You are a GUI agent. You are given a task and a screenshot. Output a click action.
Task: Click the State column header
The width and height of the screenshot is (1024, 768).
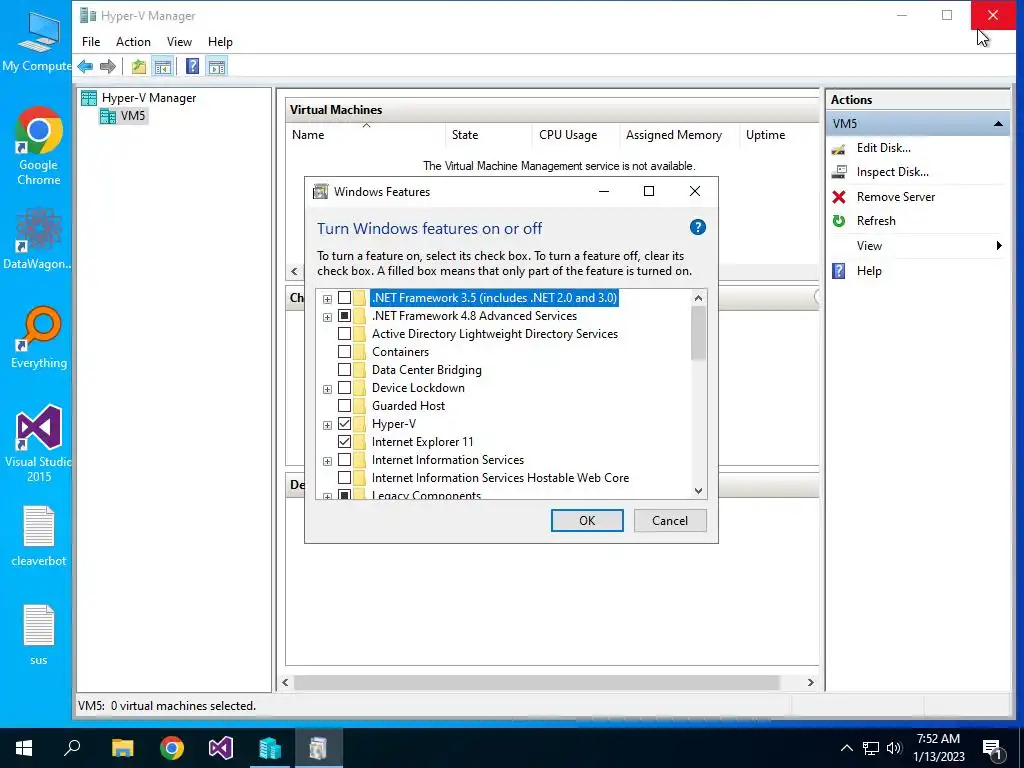tap(488, 135)
